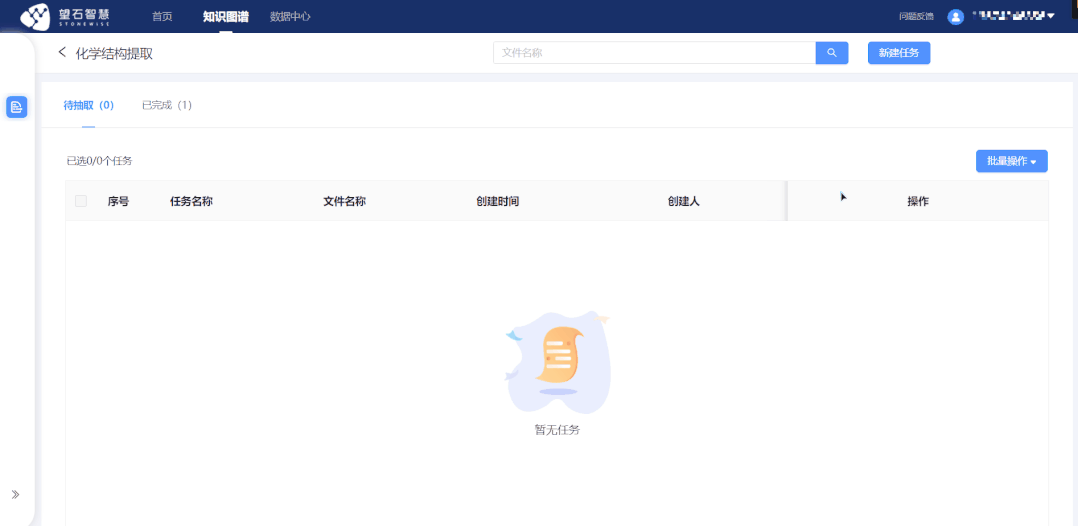This screenshot has width=1078, height=526.
Task: Open 知识图谱 in the top navigation
Action: click(x=225, y=17)
